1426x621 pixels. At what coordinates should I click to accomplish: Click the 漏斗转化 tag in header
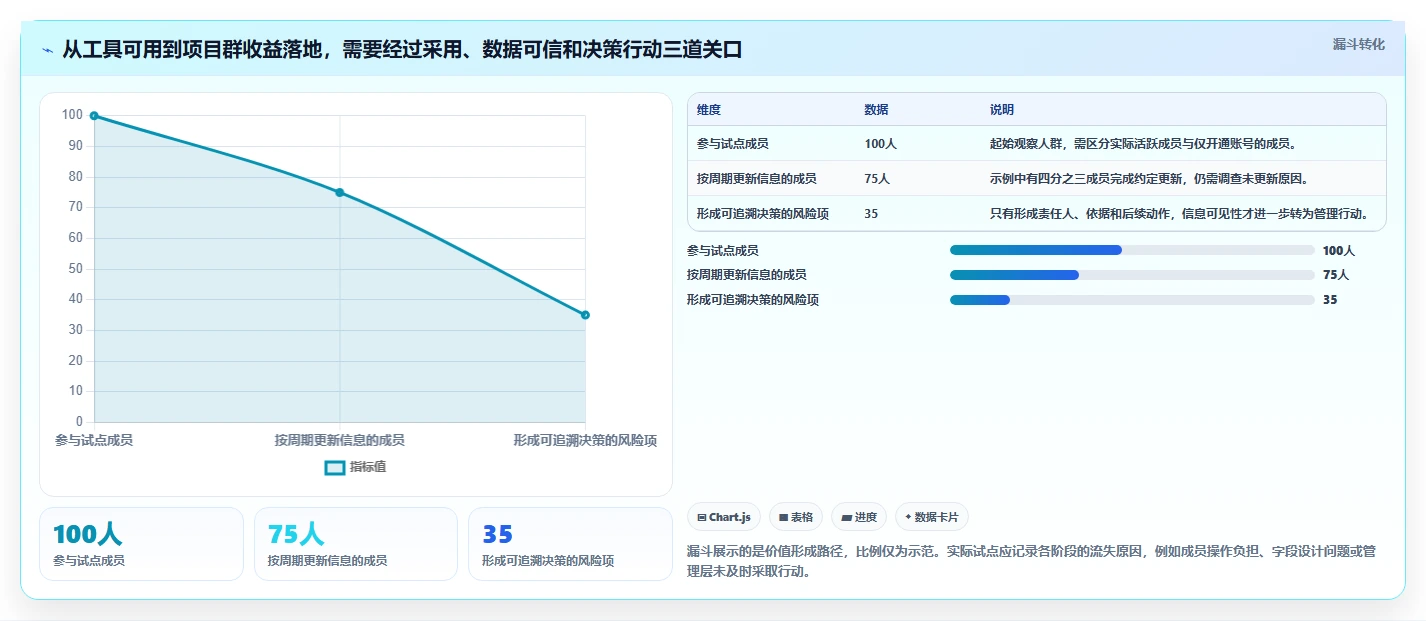pyautogui.click(x=1359, y=44)
